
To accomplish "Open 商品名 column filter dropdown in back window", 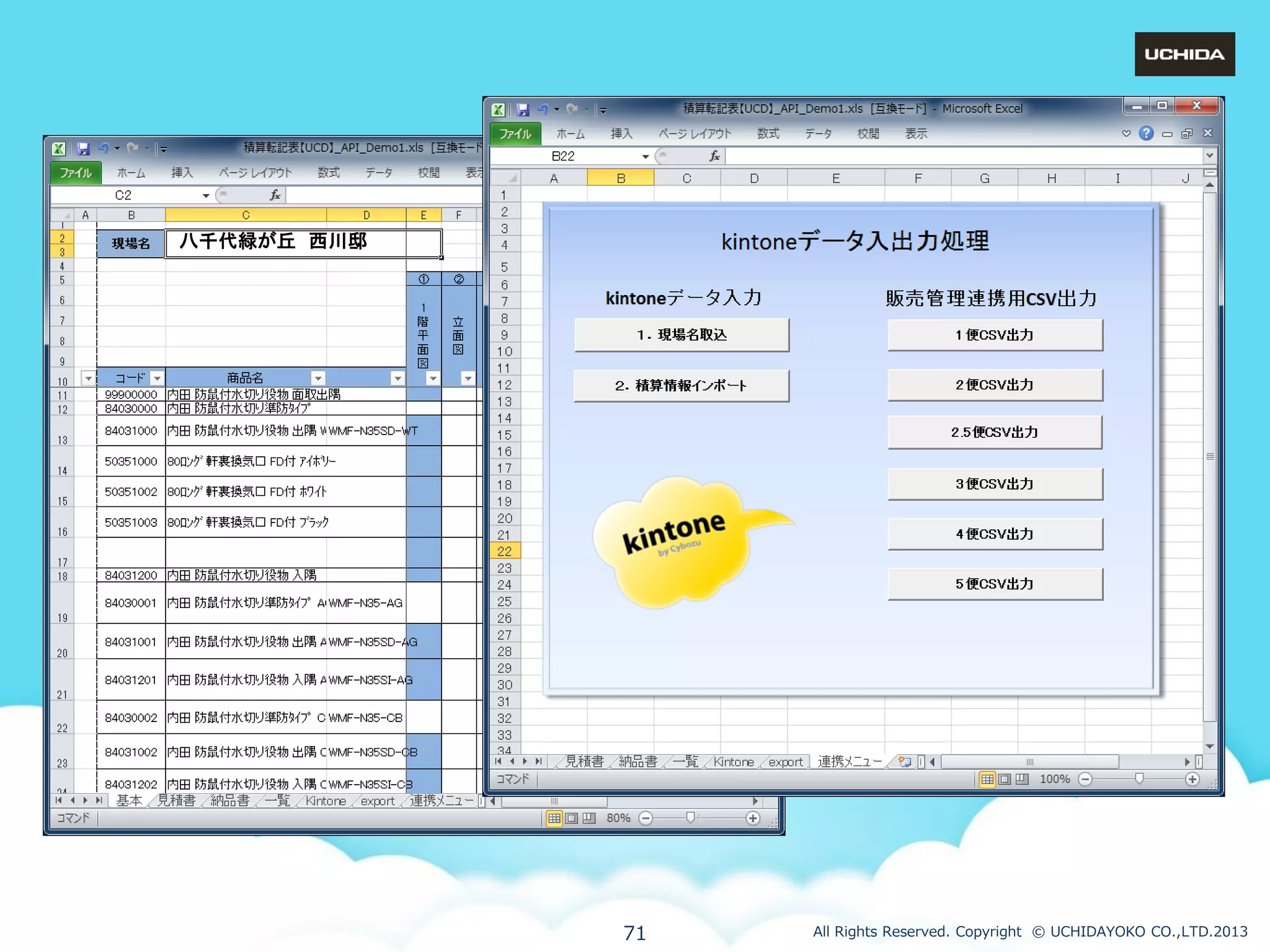I will 317,378.
